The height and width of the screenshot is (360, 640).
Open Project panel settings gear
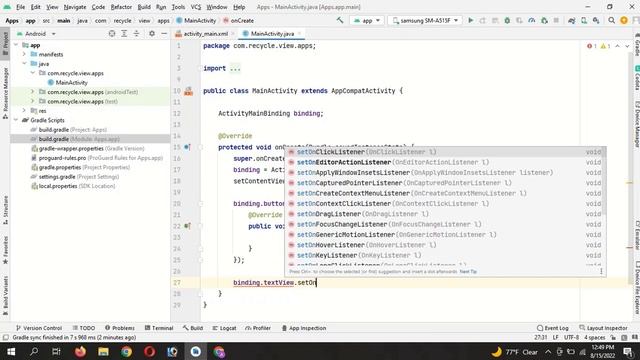152,33
